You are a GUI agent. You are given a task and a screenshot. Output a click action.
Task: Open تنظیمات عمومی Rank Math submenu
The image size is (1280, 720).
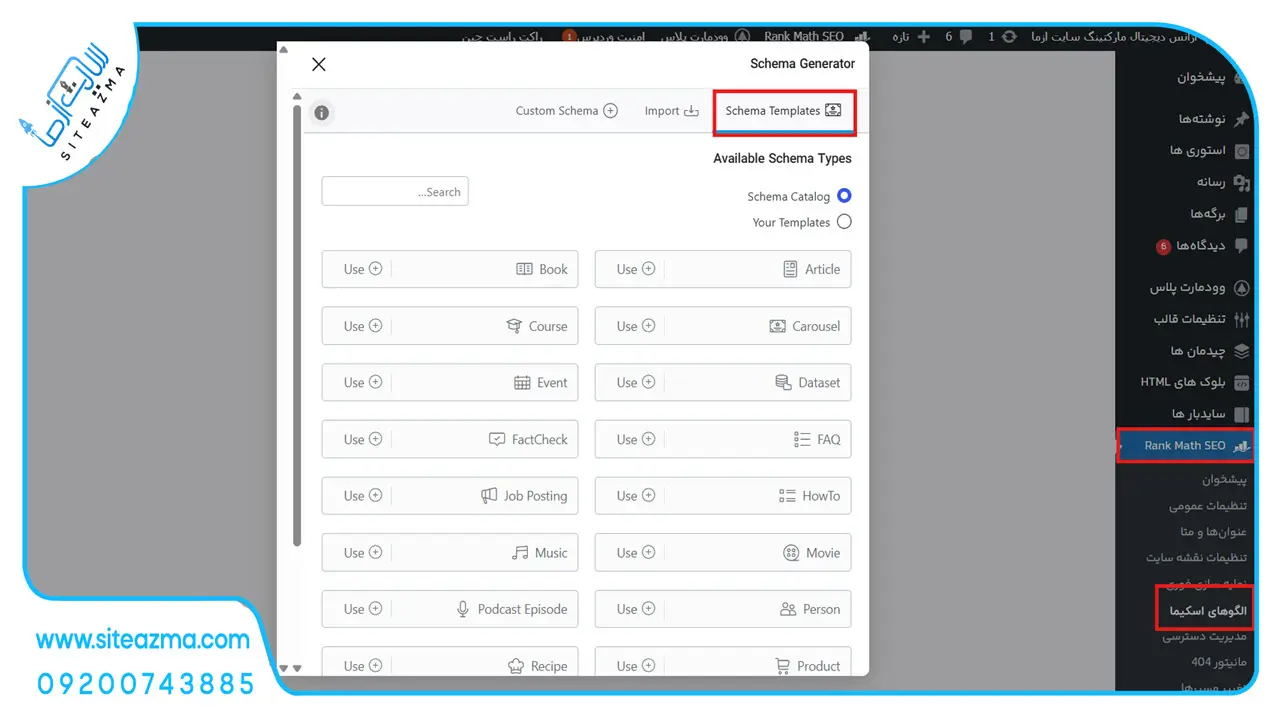(x=1208, y=506)
